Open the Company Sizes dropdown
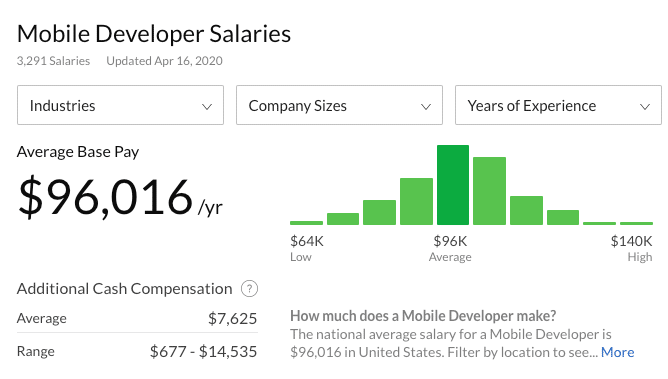The height and width of the screenshot is (379, 668). (x=339, y=105)
